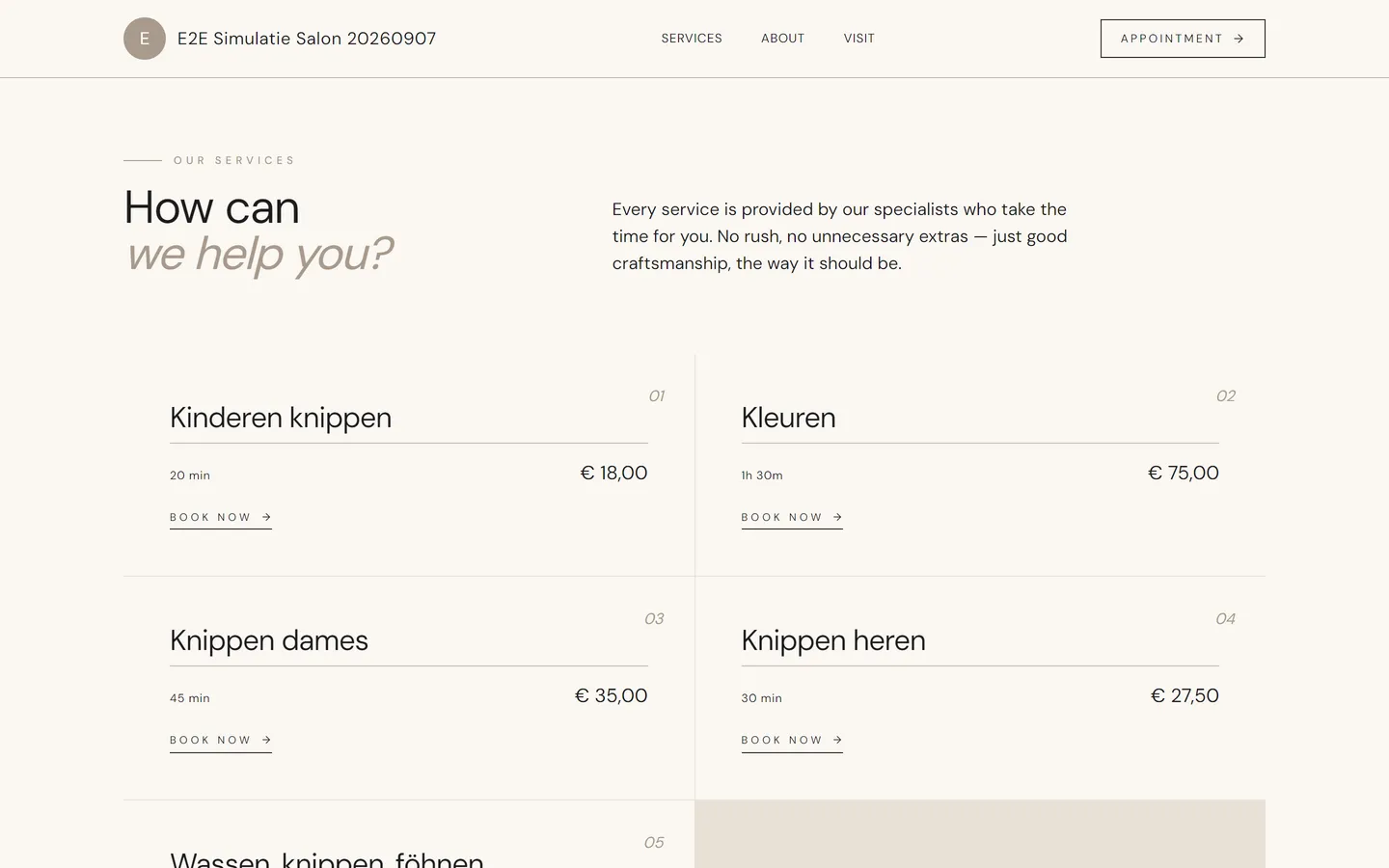The height and width of the screenshot is (868, 1389).
Task: Click the € 75,00 price
Action: pyautogui.click(x=1184, y=473)
